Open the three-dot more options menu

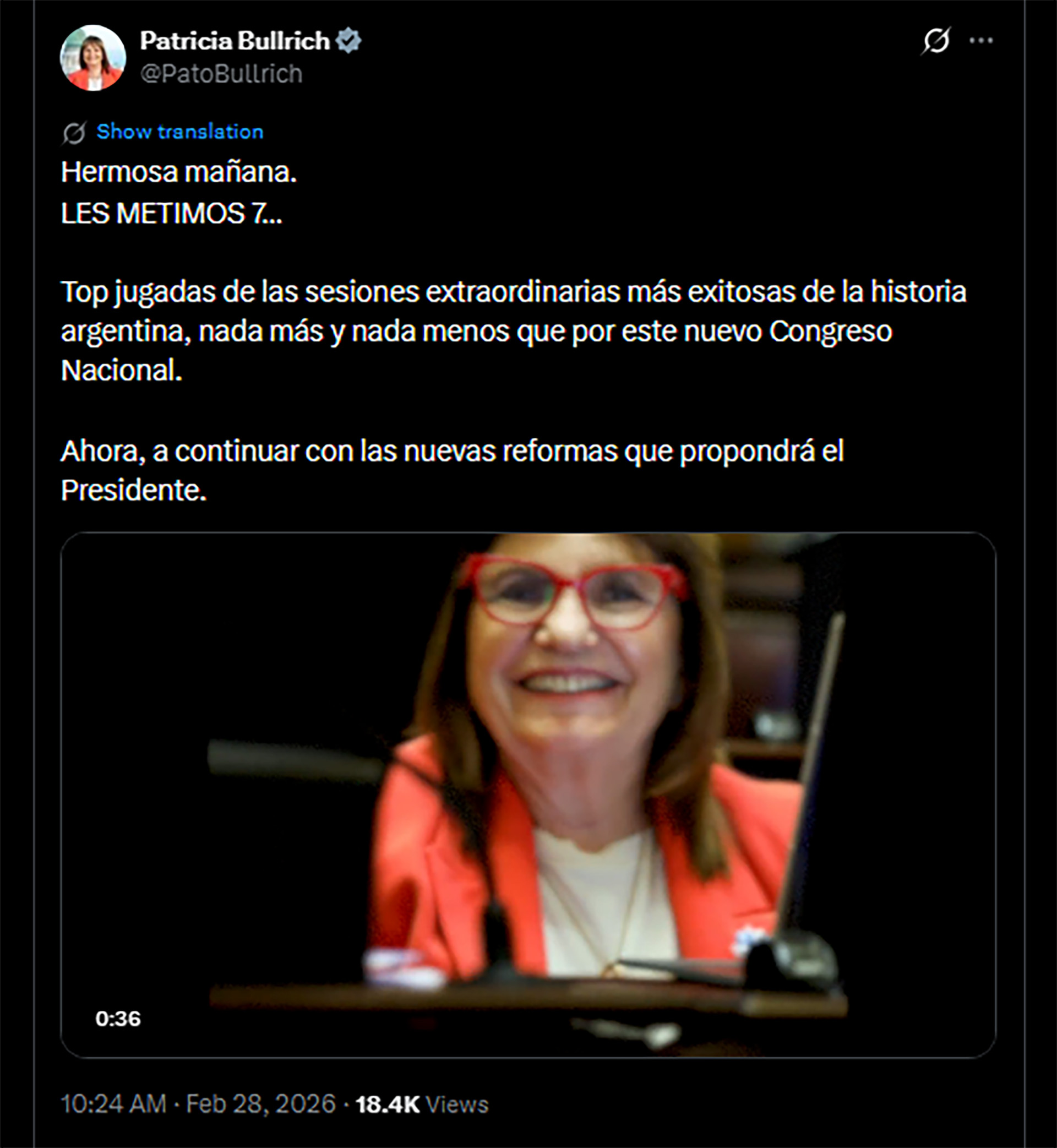pos(981,41)
